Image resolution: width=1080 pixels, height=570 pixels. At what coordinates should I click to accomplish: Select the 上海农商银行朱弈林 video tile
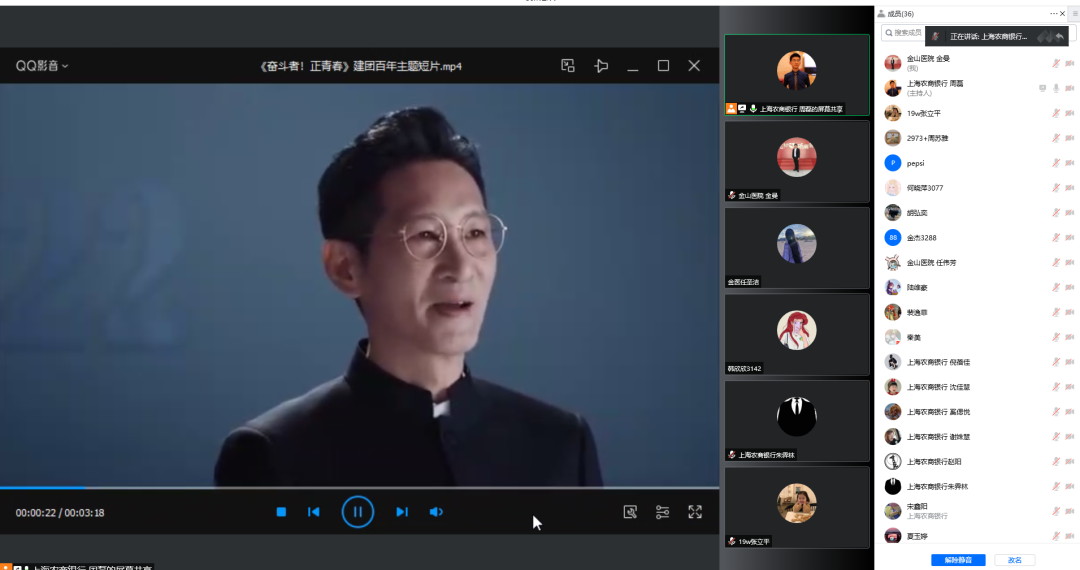coord(797,421)
